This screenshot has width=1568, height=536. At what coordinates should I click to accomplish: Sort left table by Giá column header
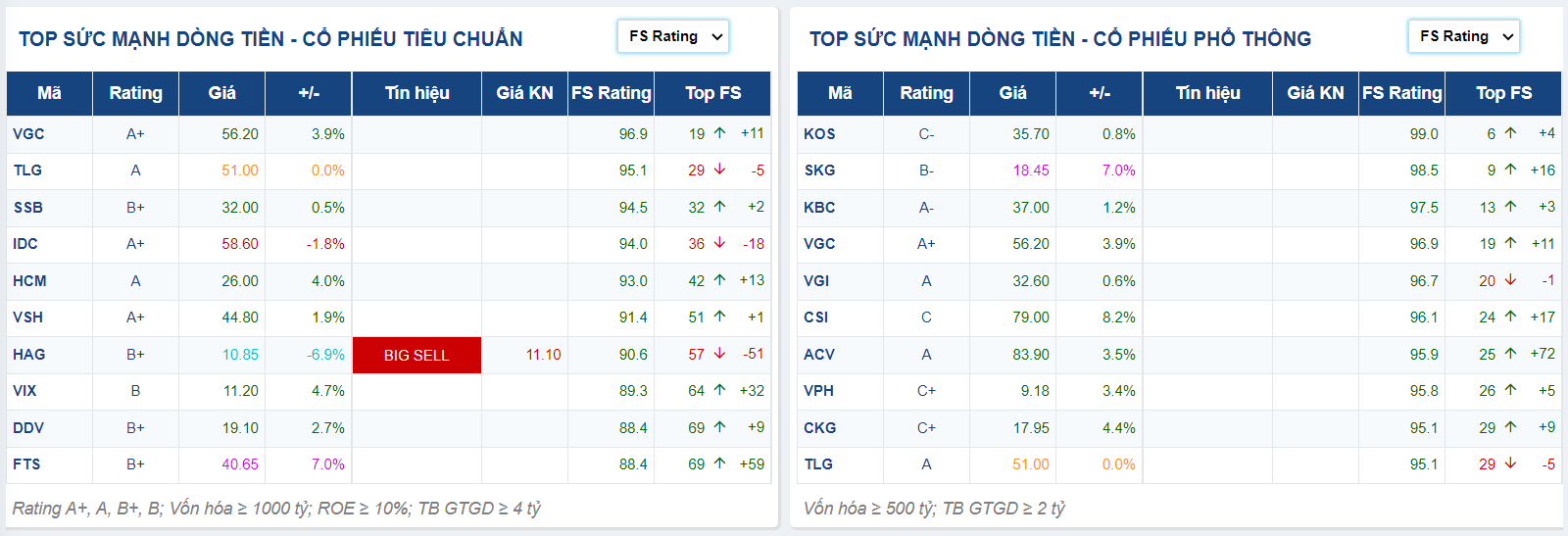(221, 93)
